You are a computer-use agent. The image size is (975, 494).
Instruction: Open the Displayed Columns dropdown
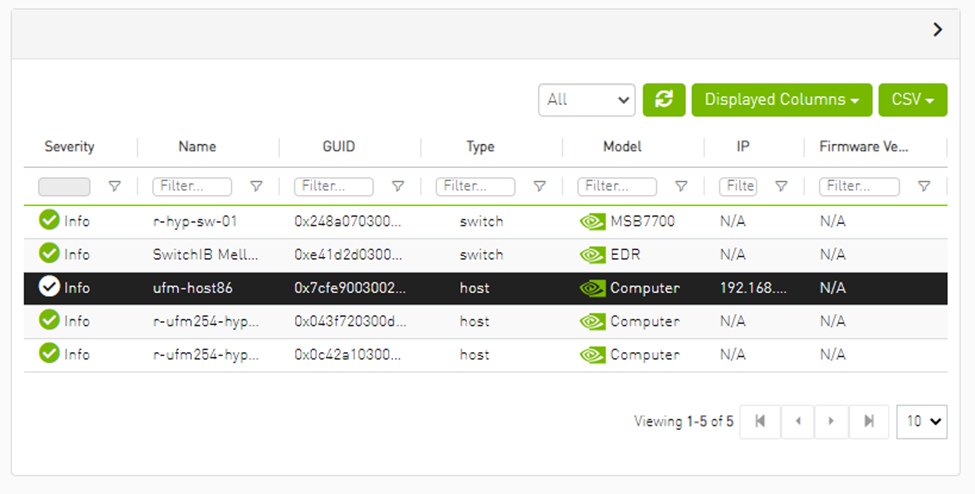781,100
